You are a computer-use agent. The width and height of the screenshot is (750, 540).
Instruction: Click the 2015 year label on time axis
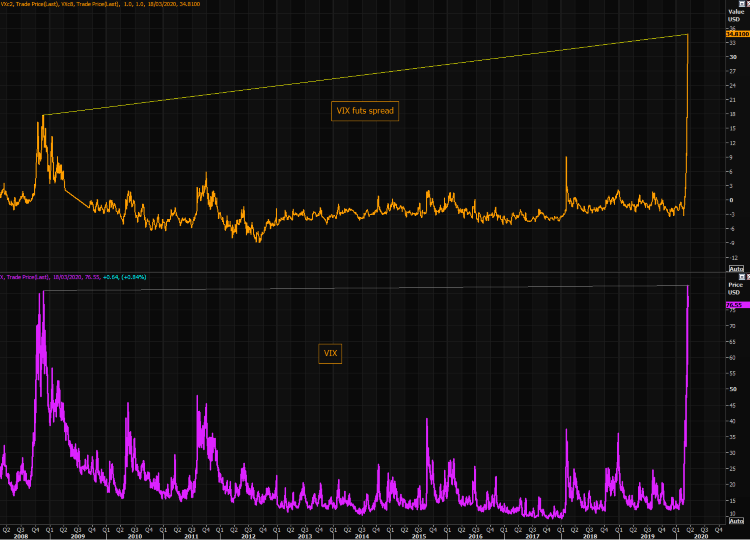(419, 536)
